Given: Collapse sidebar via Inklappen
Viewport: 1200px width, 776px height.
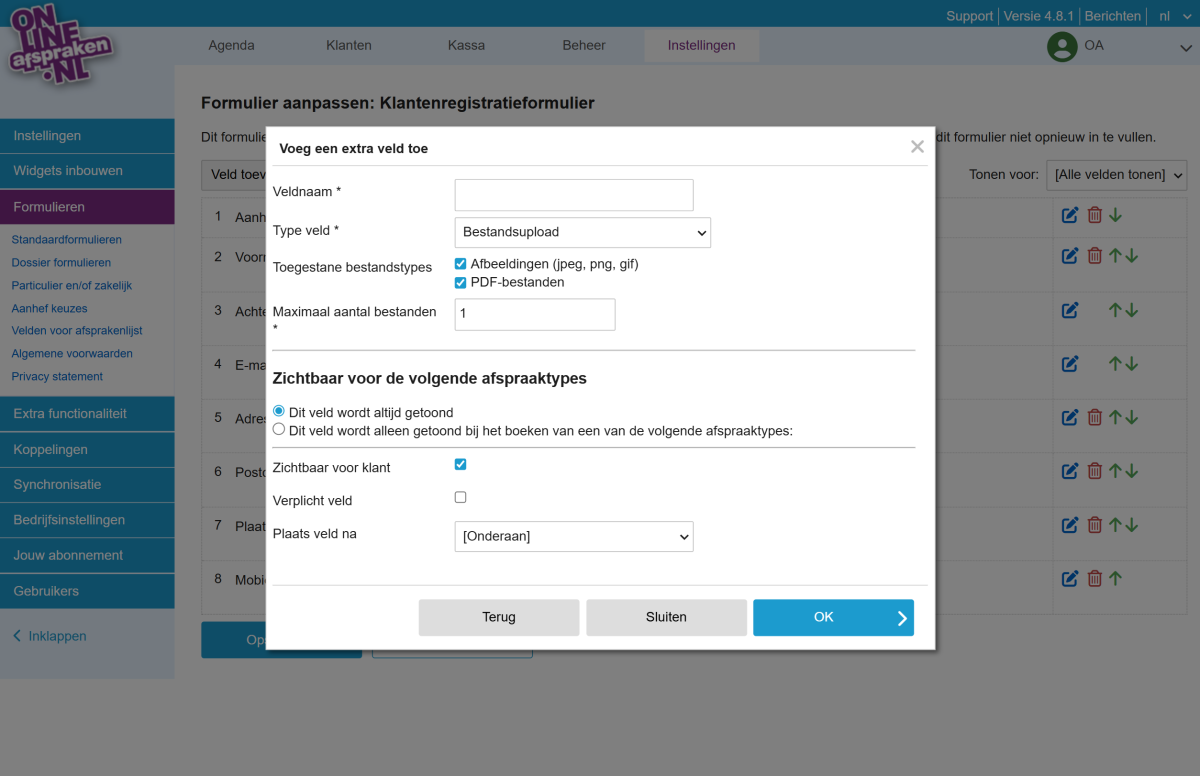Looking at the screenshot, I should click(x=50, y=636).
